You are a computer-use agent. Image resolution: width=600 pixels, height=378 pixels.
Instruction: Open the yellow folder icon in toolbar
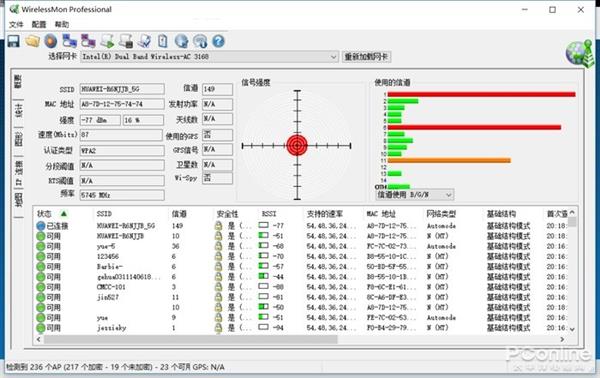point(33,41)
